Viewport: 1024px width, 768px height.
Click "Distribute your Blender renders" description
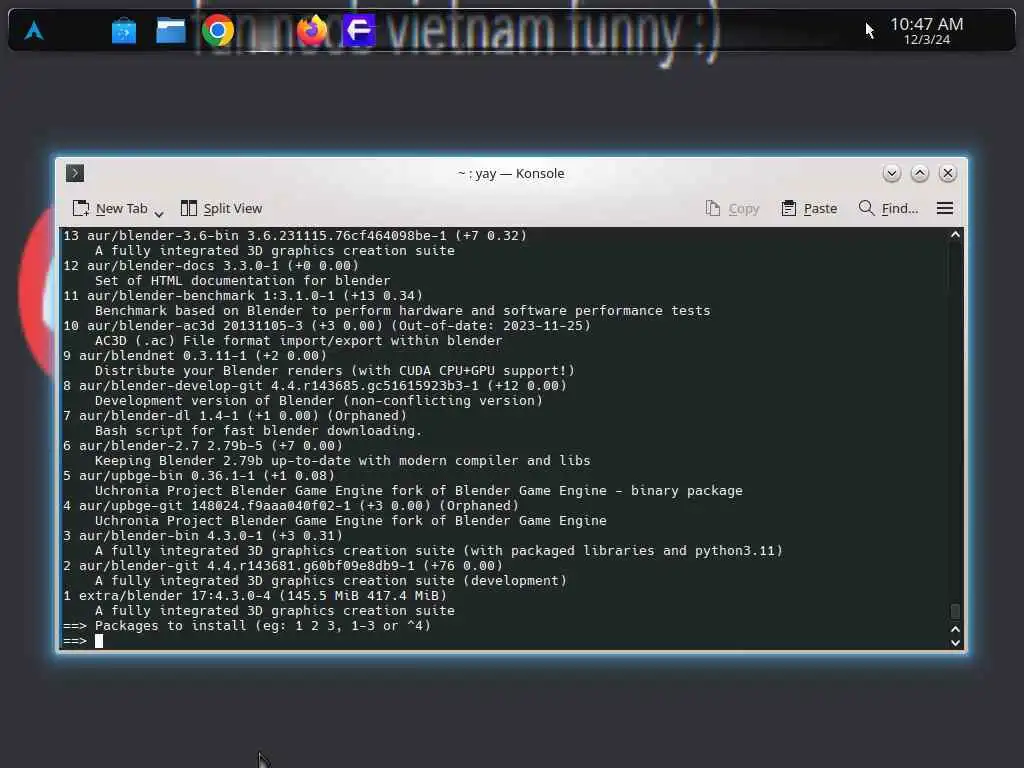[334, 370]
